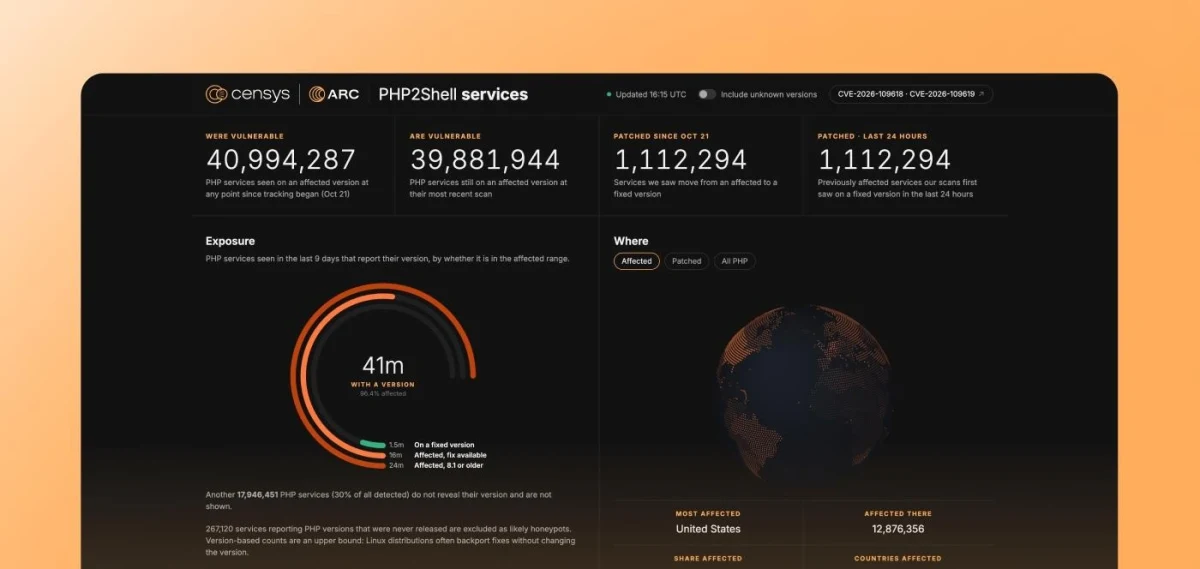Select the All PHP filter pill
The image size is (1200, 569).
click(734, 261)
